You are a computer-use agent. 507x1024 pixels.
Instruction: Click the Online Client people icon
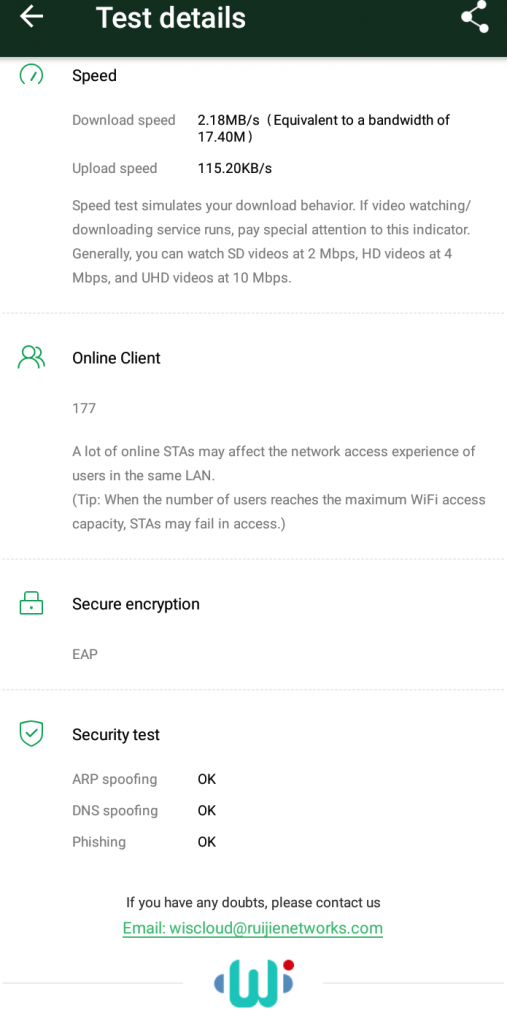click(x=31, y=357)
